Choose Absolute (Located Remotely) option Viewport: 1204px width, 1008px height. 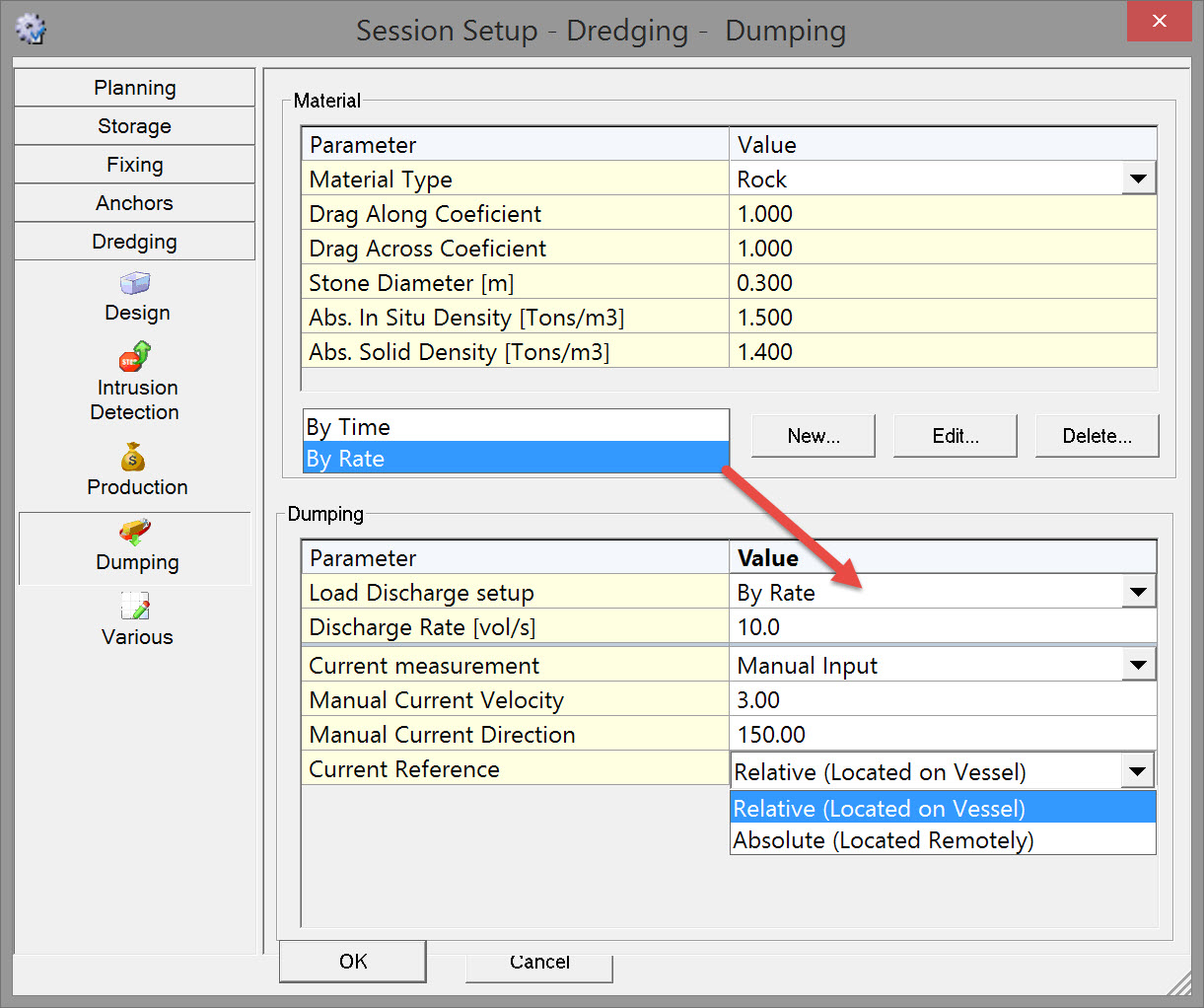coord(884,840)
